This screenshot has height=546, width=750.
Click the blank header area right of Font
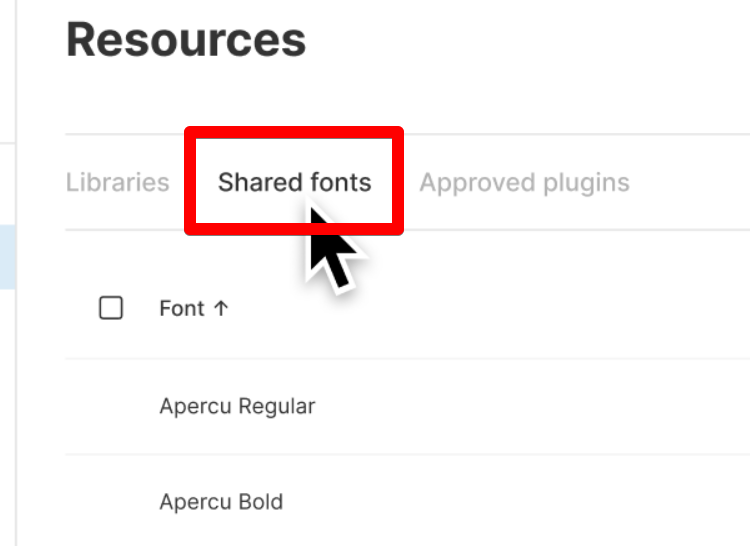pos(500,308)
